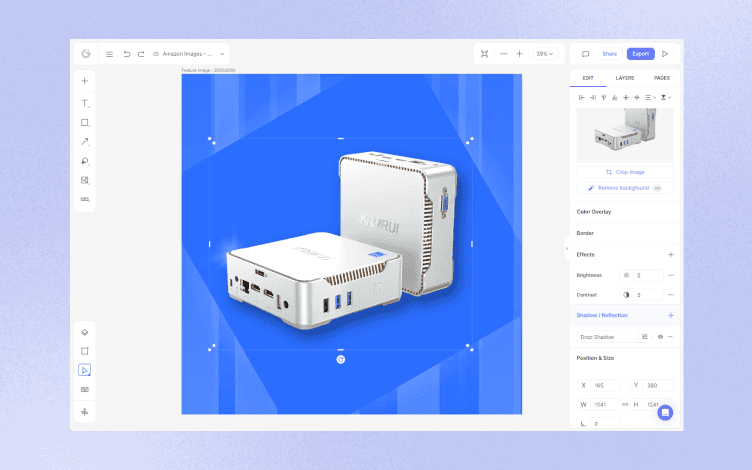This screenshot has width=752, height=470.
Task: Click the X position field
Action: coord(598,385)
